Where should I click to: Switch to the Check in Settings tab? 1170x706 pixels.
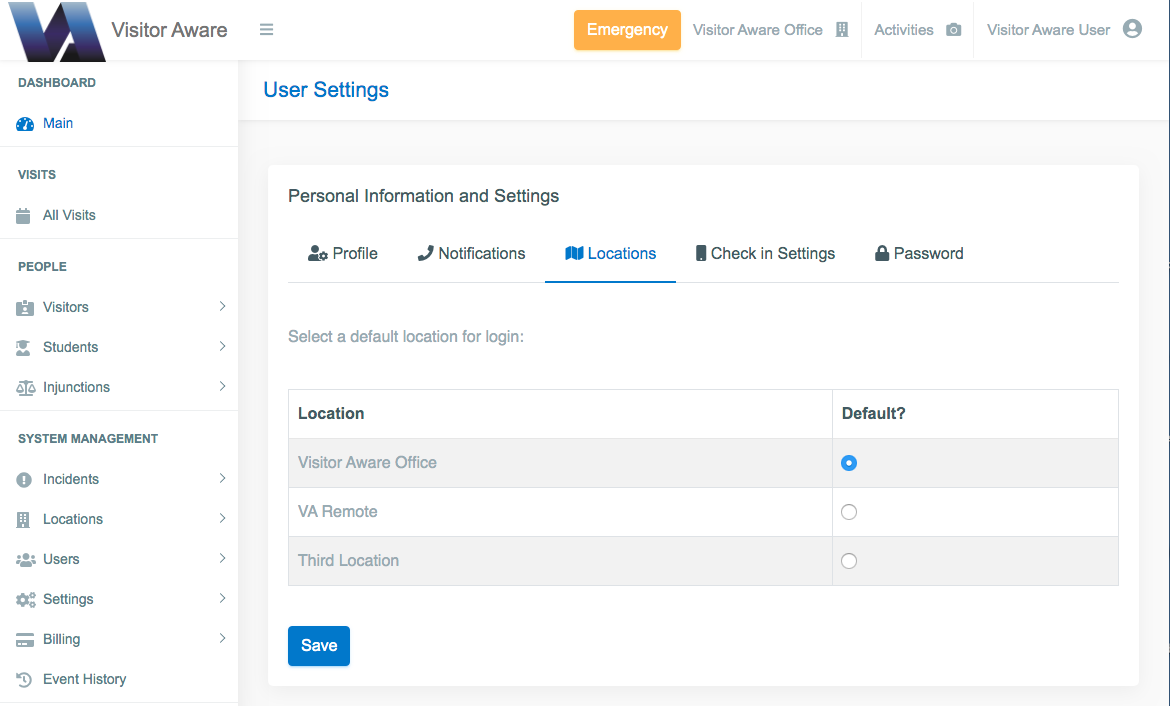point(765,254)
